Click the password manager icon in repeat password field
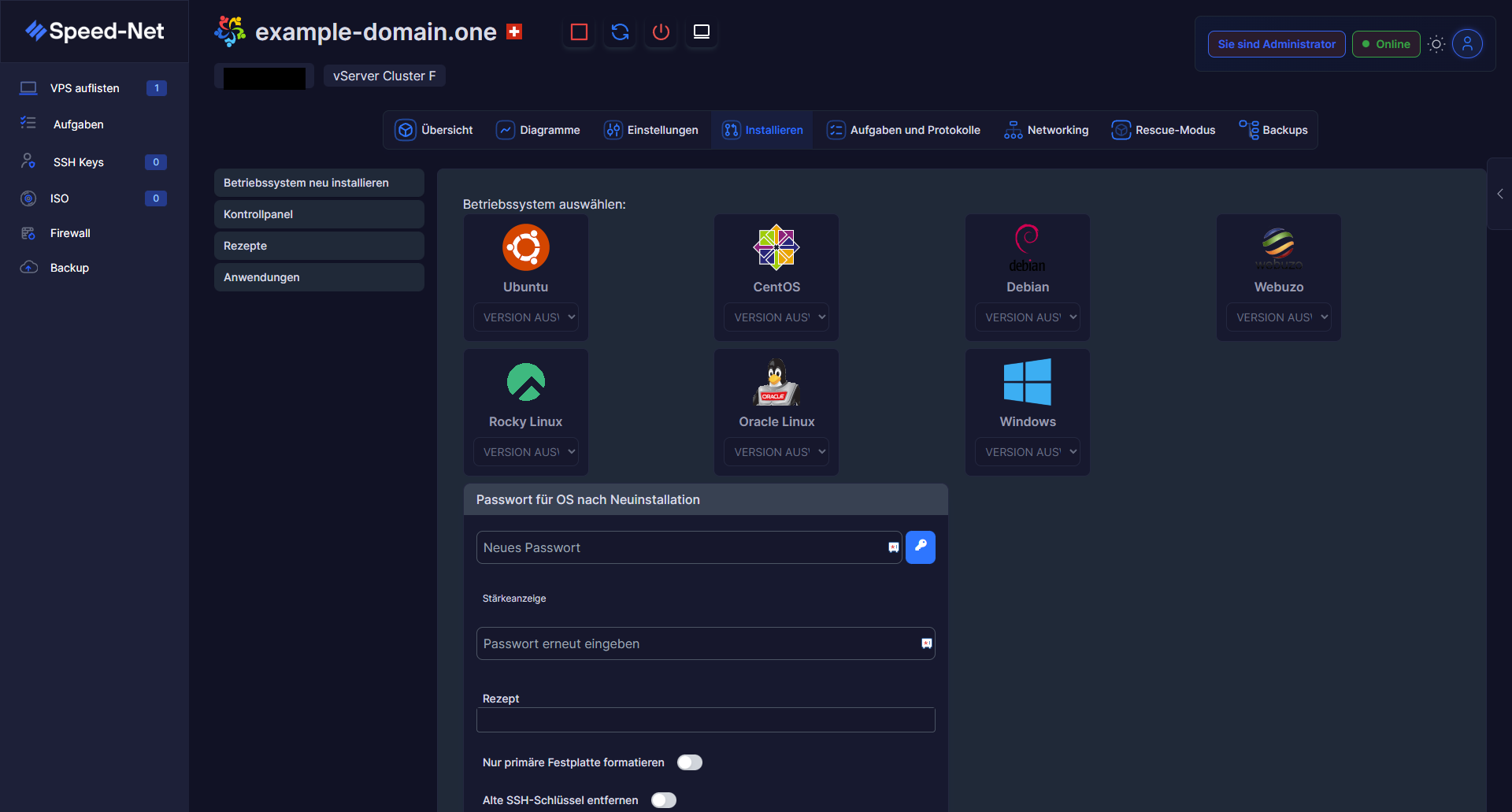Image resolution: width=1512 pixels, height=812 pixels. (926, 643)
